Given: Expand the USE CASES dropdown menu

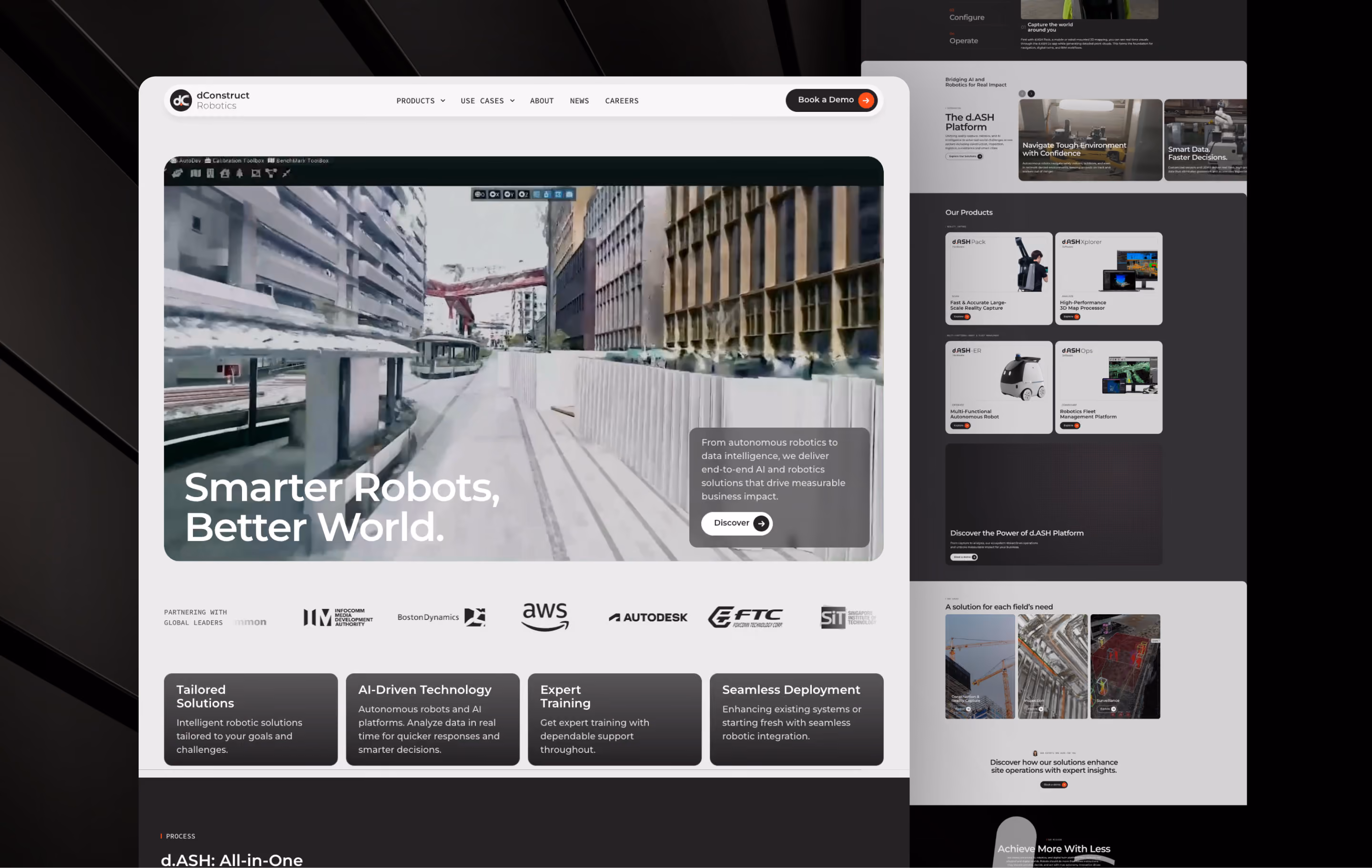Looking at the screenshot, I should [488, 101].
